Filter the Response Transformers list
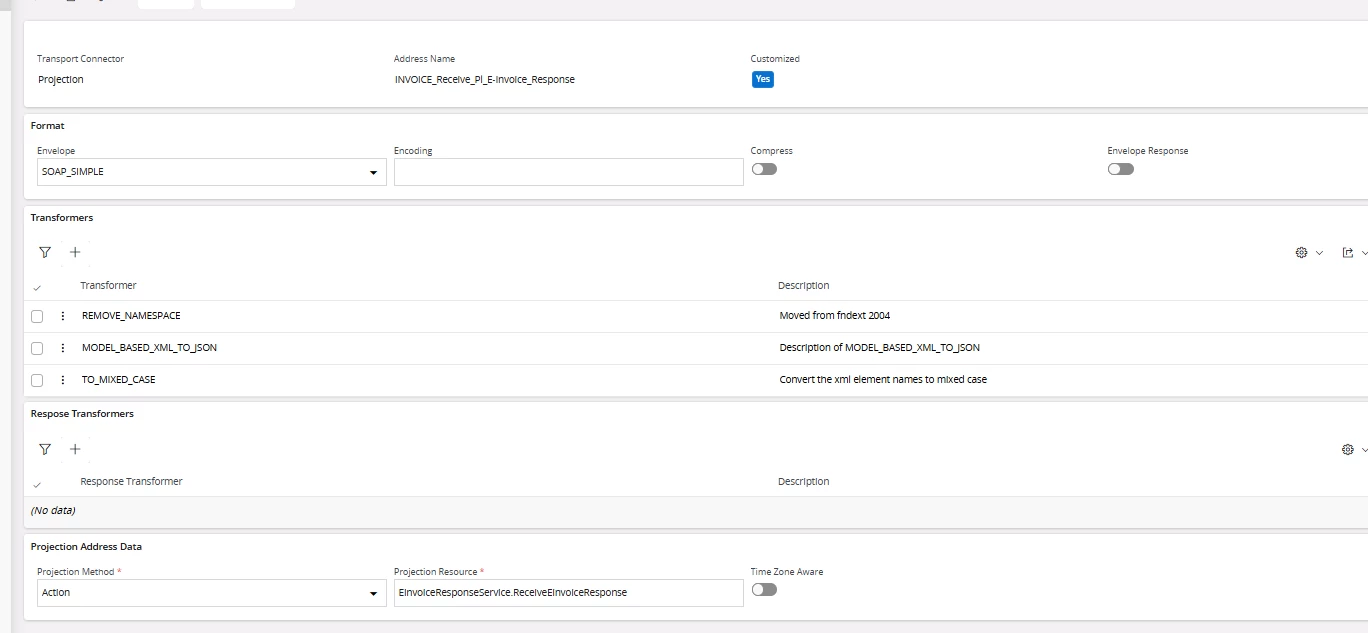Screen dimensions: 1368x633 tap(44, 449)
